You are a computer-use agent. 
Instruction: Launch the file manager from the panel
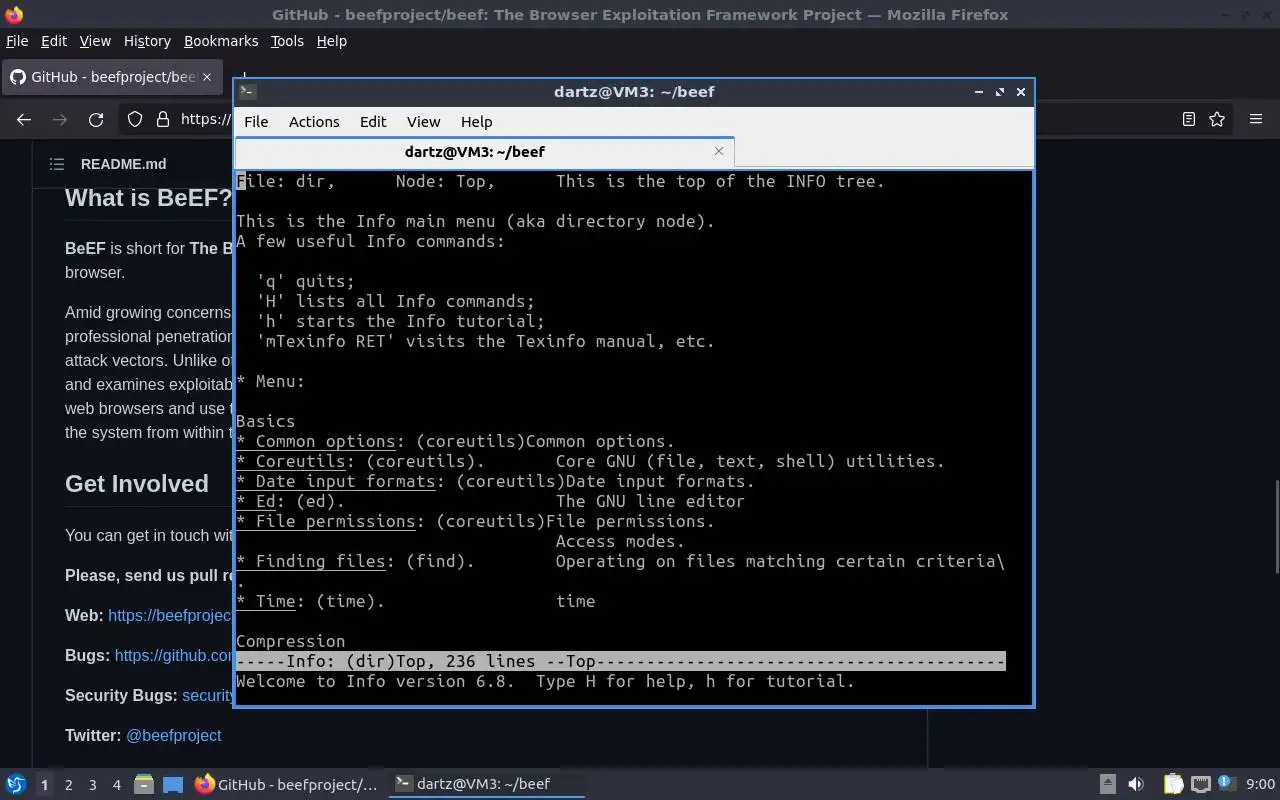pyautogui.click(x=144, y=784)
